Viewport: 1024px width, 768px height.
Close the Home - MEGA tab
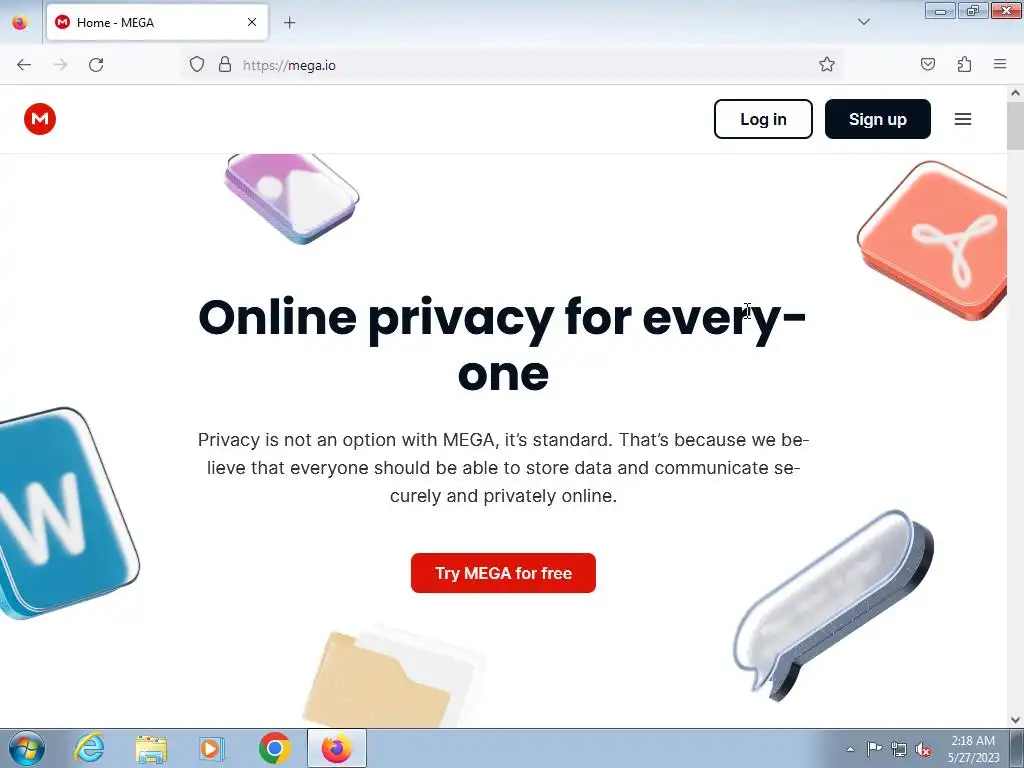(x=251, y=22)
